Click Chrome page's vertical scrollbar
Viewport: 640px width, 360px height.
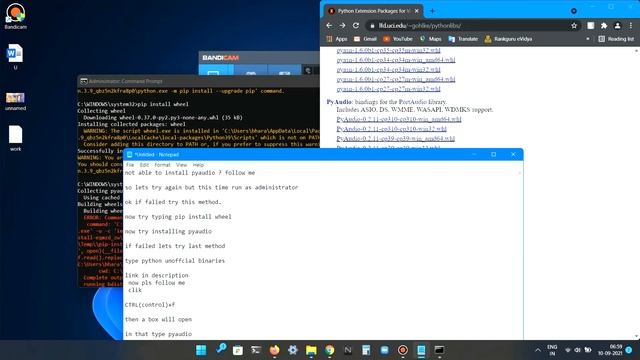tap(637, 193)
